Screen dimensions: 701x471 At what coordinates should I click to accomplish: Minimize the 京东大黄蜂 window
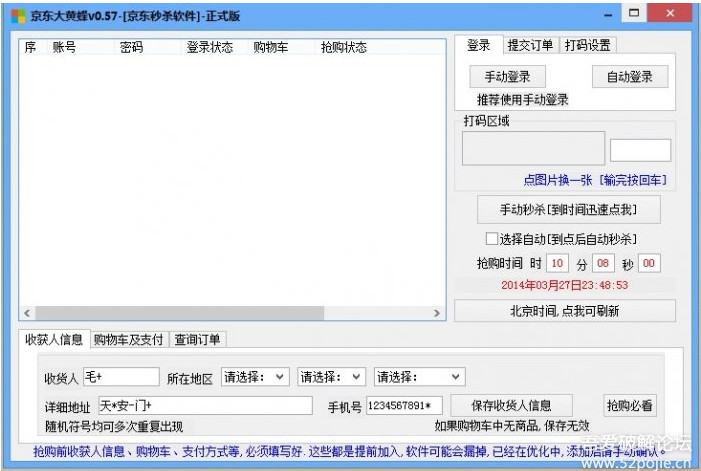(x=608, y=15)
